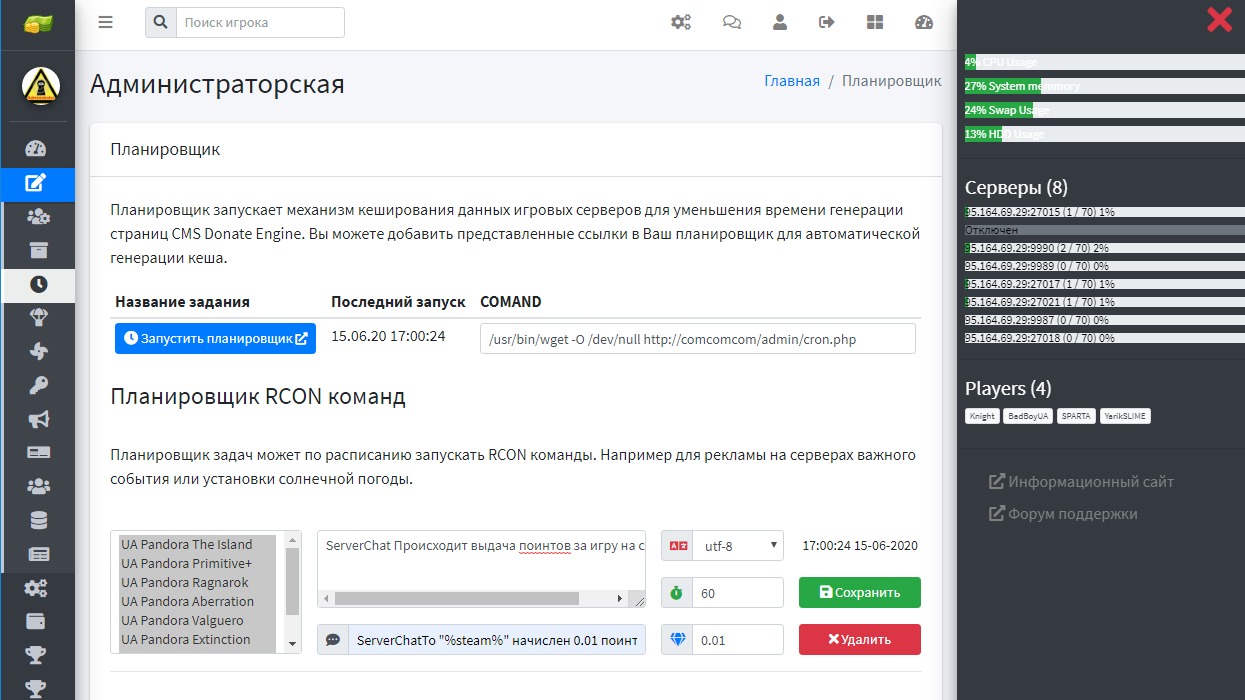Click the sign-out arrow icon

click(x=827, y=22)
